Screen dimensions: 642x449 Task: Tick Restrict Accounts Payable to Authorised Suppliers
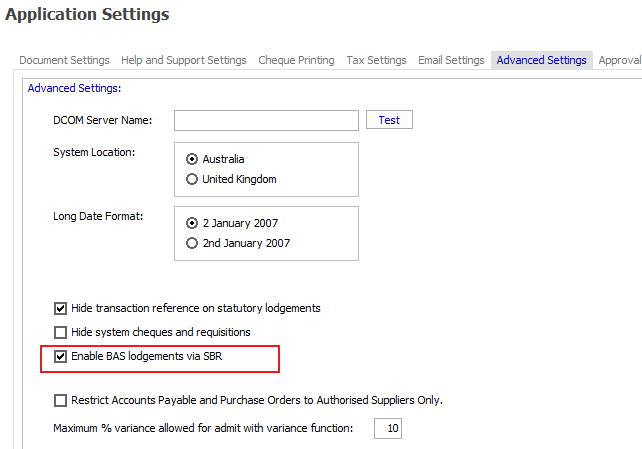point(61,400)
